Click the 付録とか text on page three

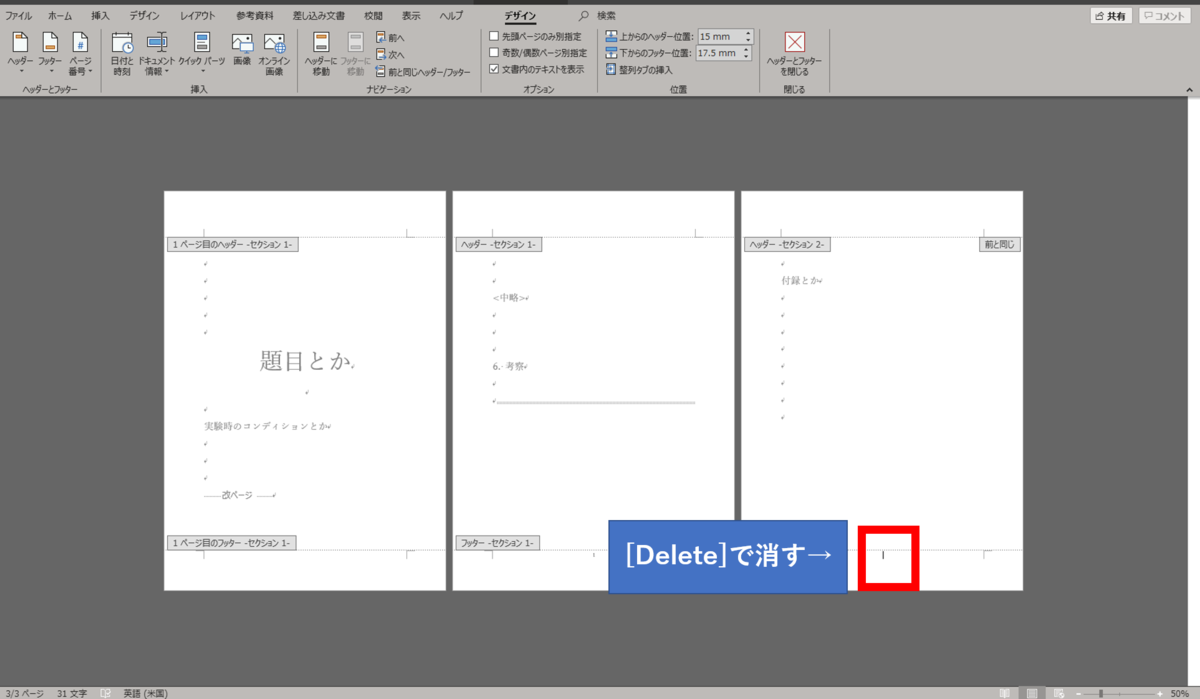click(x=799, y=281)
